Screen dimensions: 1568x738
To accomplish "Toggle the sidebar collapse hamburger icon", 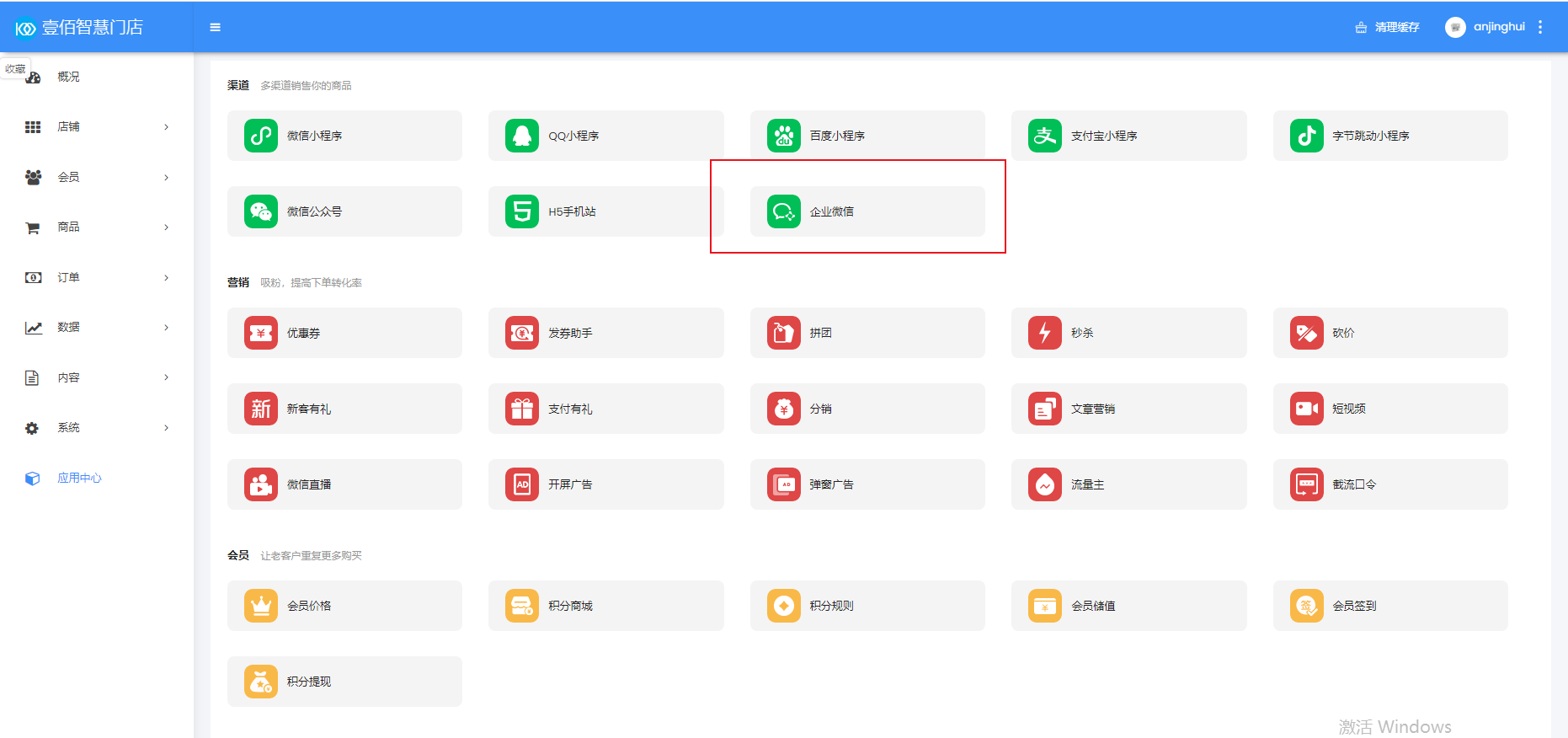I will pos(216,27).
